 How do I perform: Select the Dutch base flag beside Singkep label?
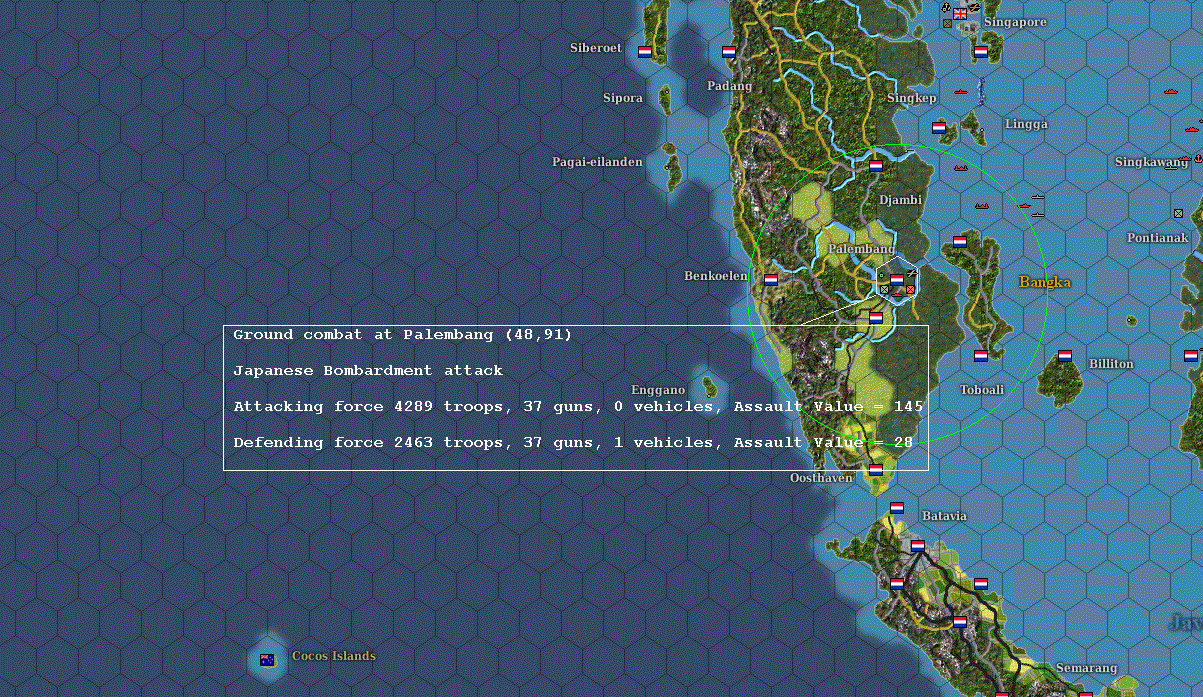(939, 128)
